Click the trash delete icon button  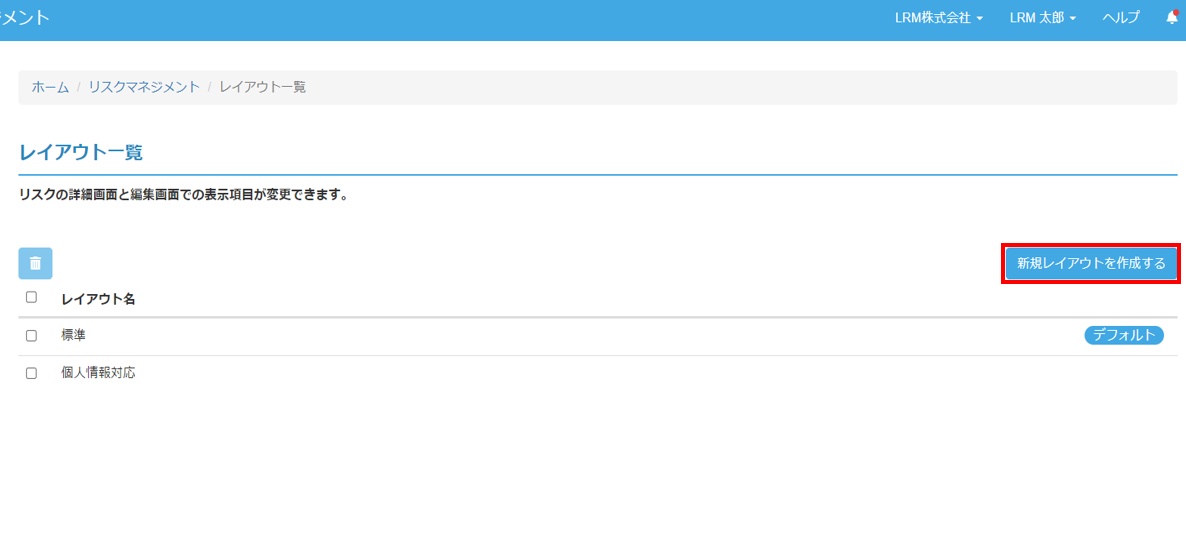[x=36, y=263]
